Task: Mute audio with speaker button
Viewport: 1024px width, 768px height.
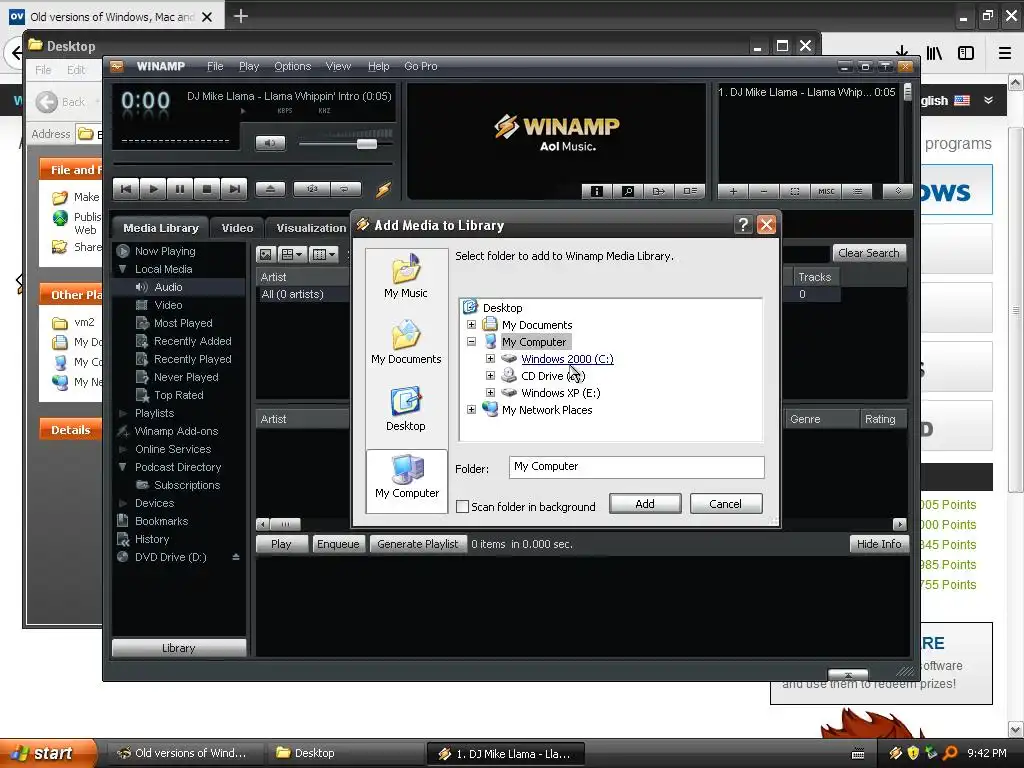Action: [270, 143]
